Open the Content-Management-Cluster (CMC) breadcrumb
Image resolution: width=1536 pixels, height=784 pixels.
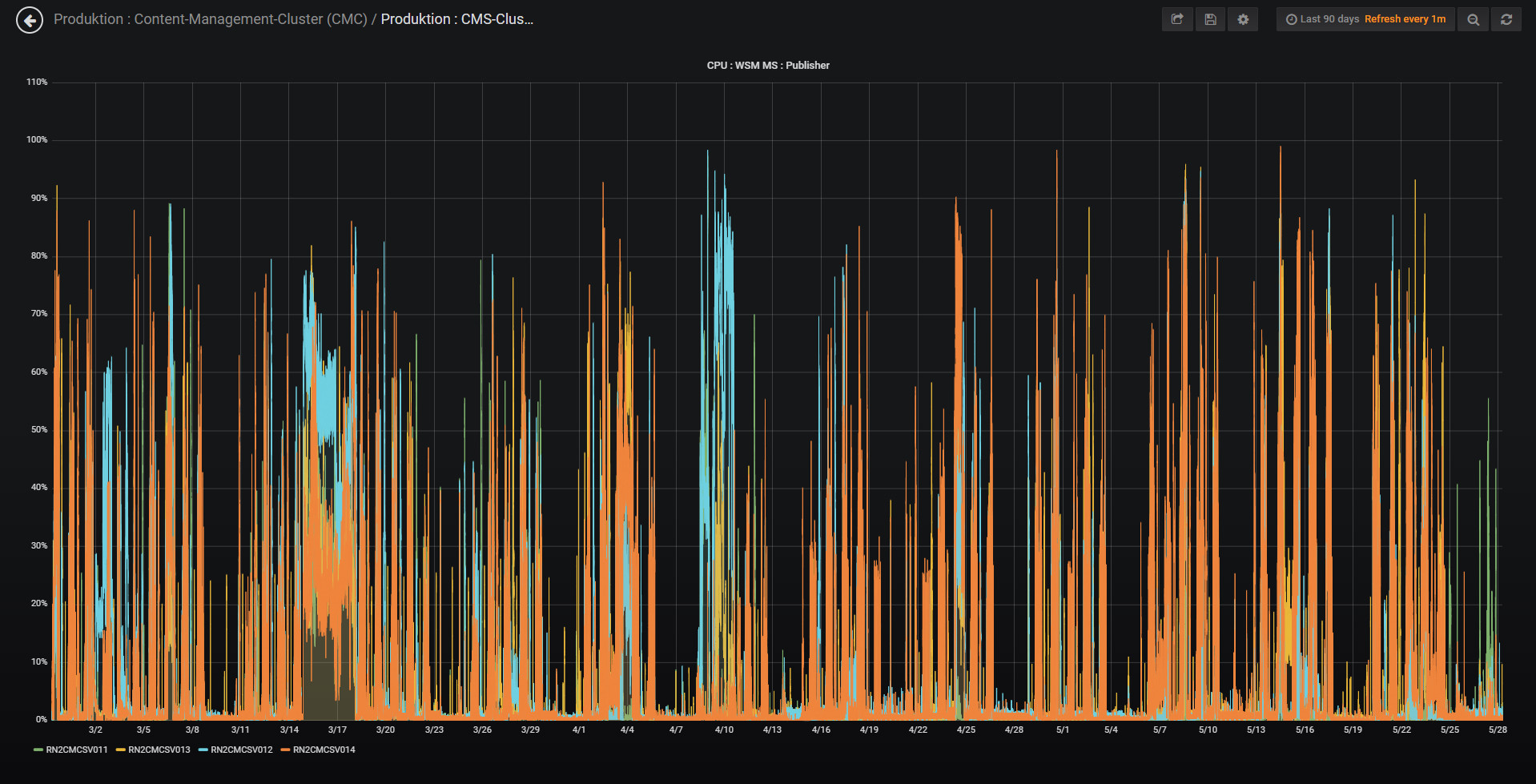211,19
